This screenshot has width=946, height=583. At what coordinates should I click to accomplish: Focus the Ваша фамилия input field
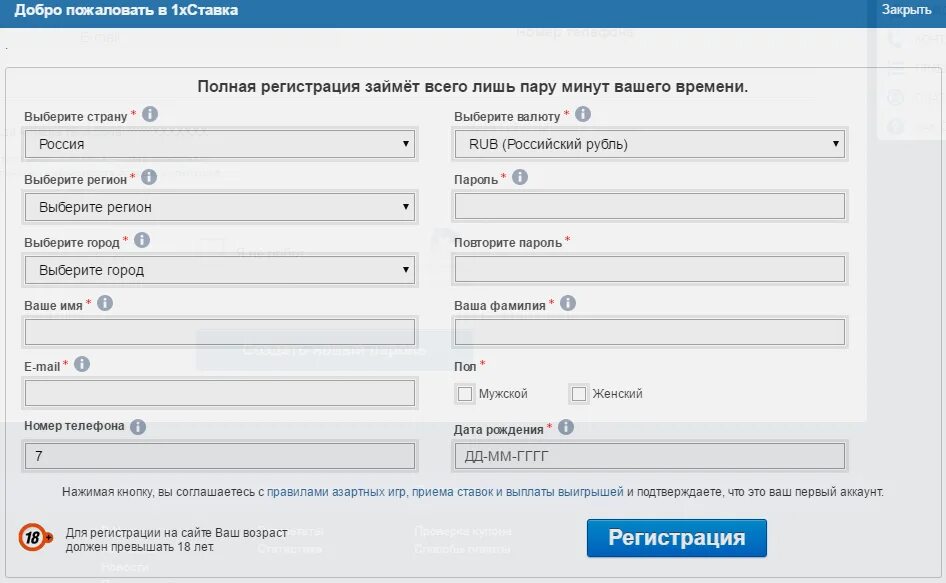649,332
